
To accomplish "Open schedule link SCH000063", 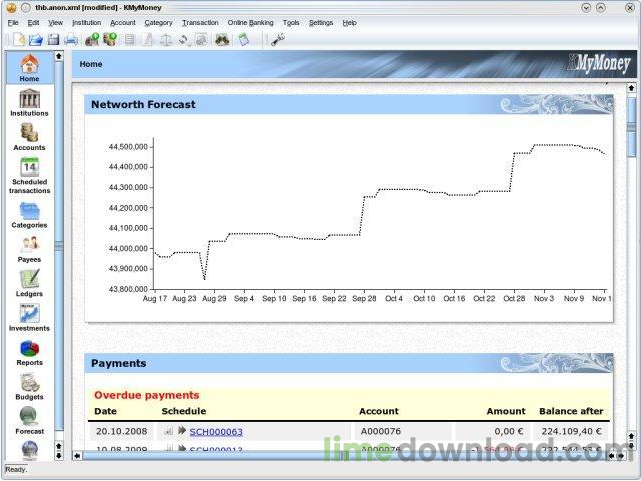I will pyautogui.click(x=215, y=432).
